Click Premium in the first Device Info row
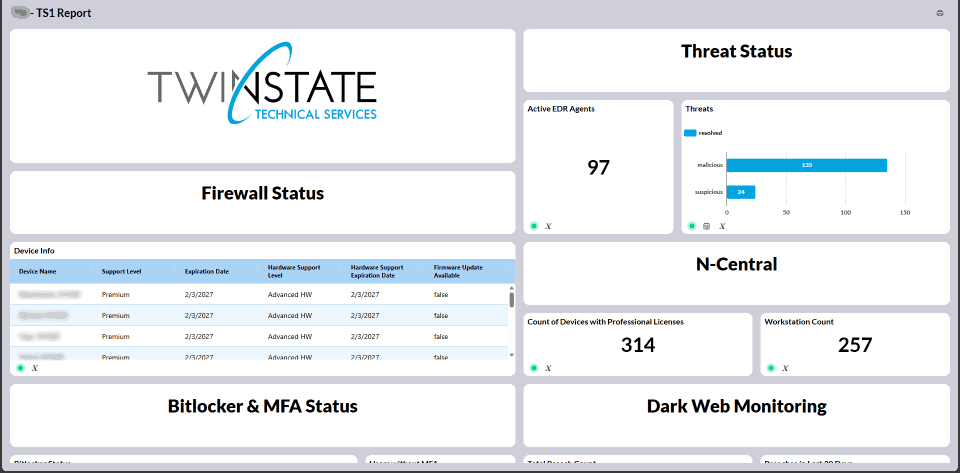Viewport: 960px width, 473px height. (116, 295)
